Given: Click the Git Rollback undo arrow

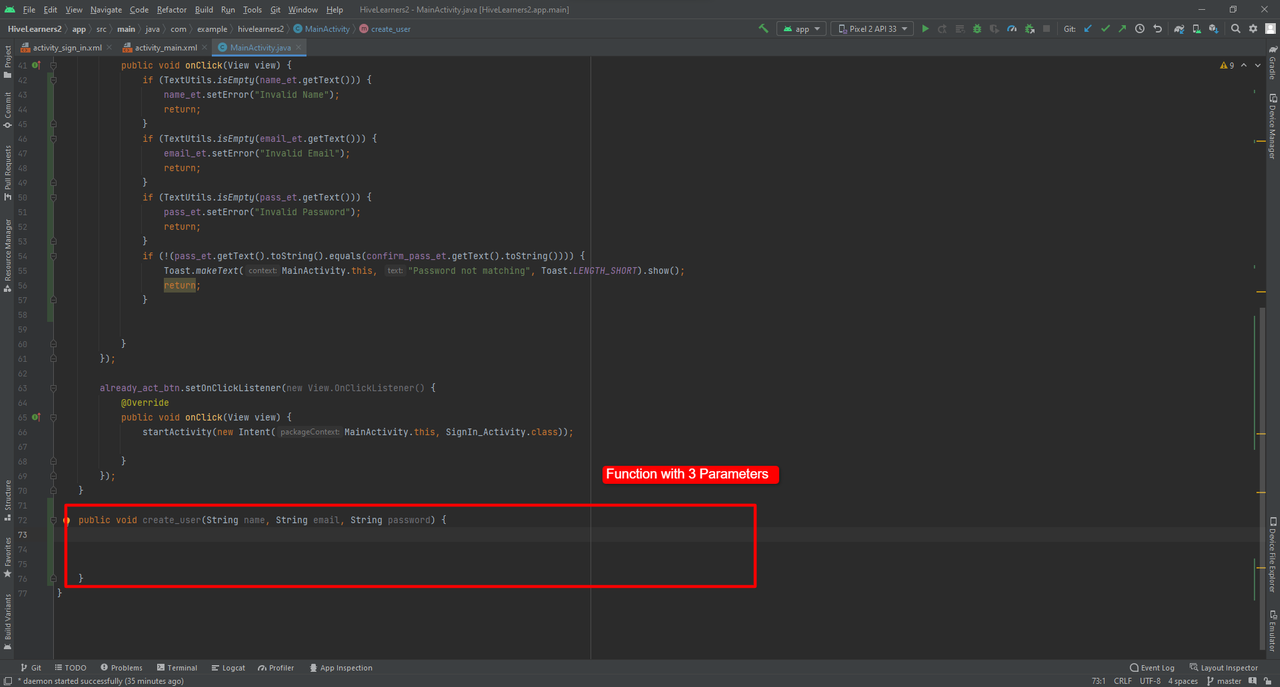Looking at the screenshot, I should [1158, 29].
